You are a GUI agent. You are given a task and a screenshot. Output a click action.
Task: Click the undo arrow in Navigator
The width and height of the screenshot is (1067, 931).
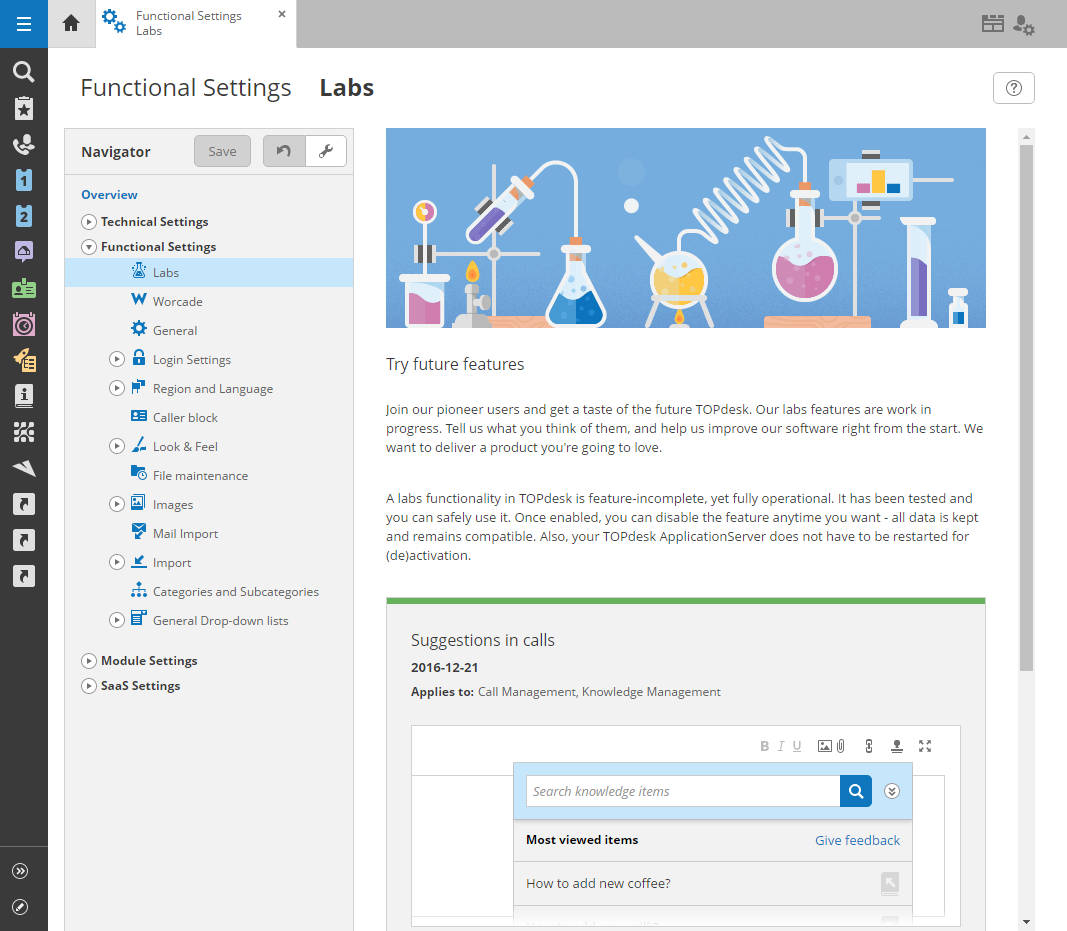[x=284, y=151]
